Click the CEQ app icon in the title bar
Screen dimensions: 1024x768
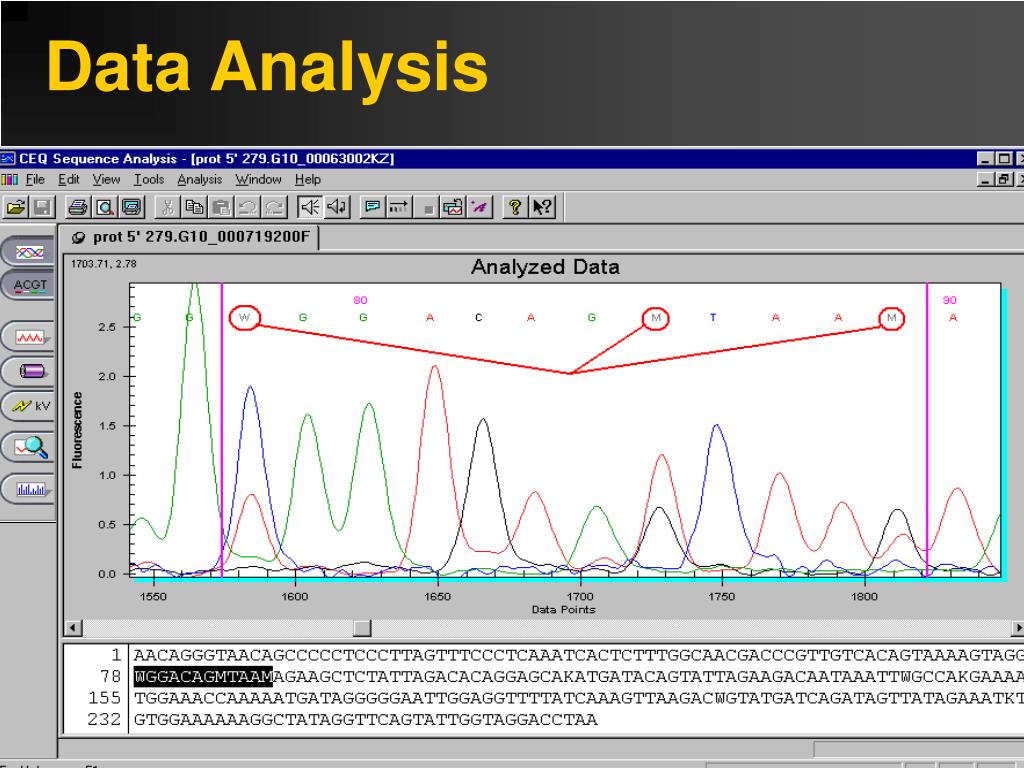point(8,159)
